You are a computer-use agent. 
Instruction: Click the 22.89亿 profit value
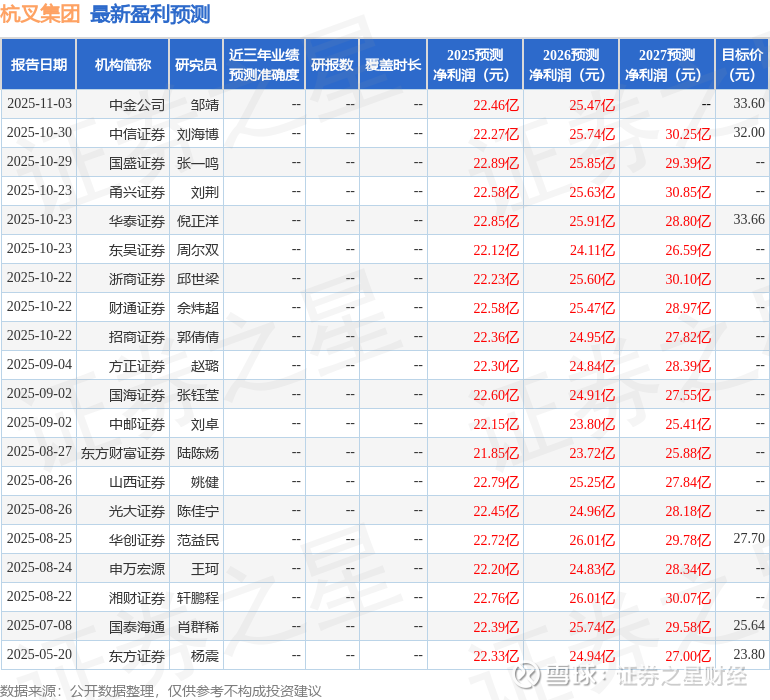[496, 163]
